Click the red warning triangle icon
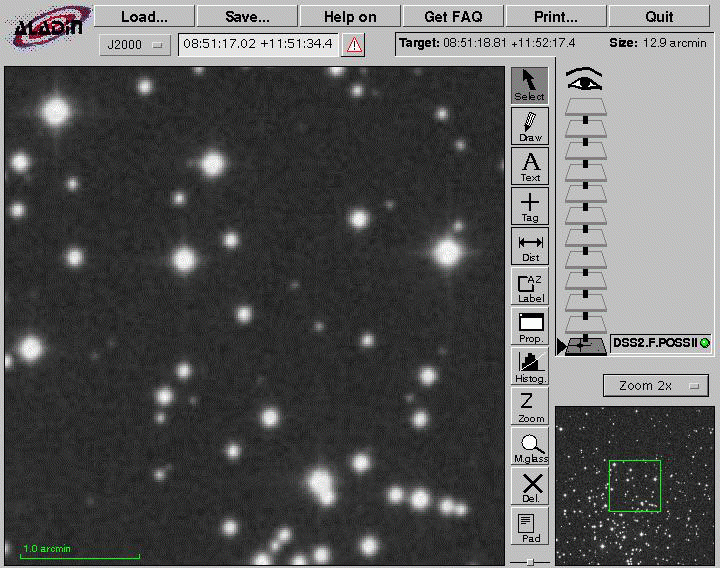This screenshot has height=568, width=720. [x=353, y=45]
